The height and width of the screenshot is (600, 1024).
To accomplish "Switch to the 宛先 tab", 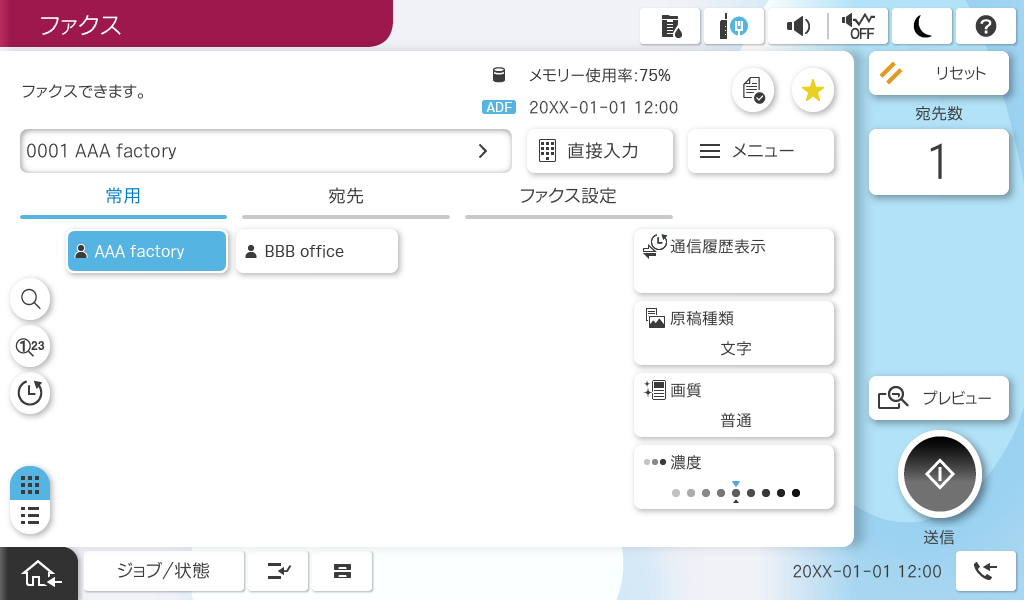I will click(x=345, y=197).
